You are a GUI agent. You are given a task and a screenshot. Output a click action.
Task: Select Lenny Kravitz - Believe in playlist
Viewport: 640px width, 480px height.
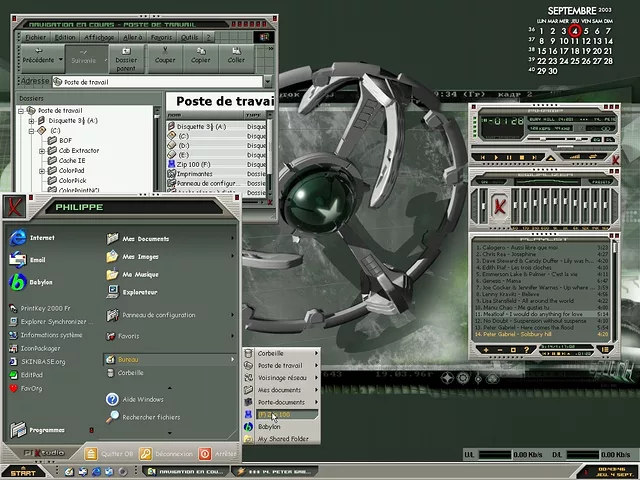pyautogui.click(x=510, y=294)
